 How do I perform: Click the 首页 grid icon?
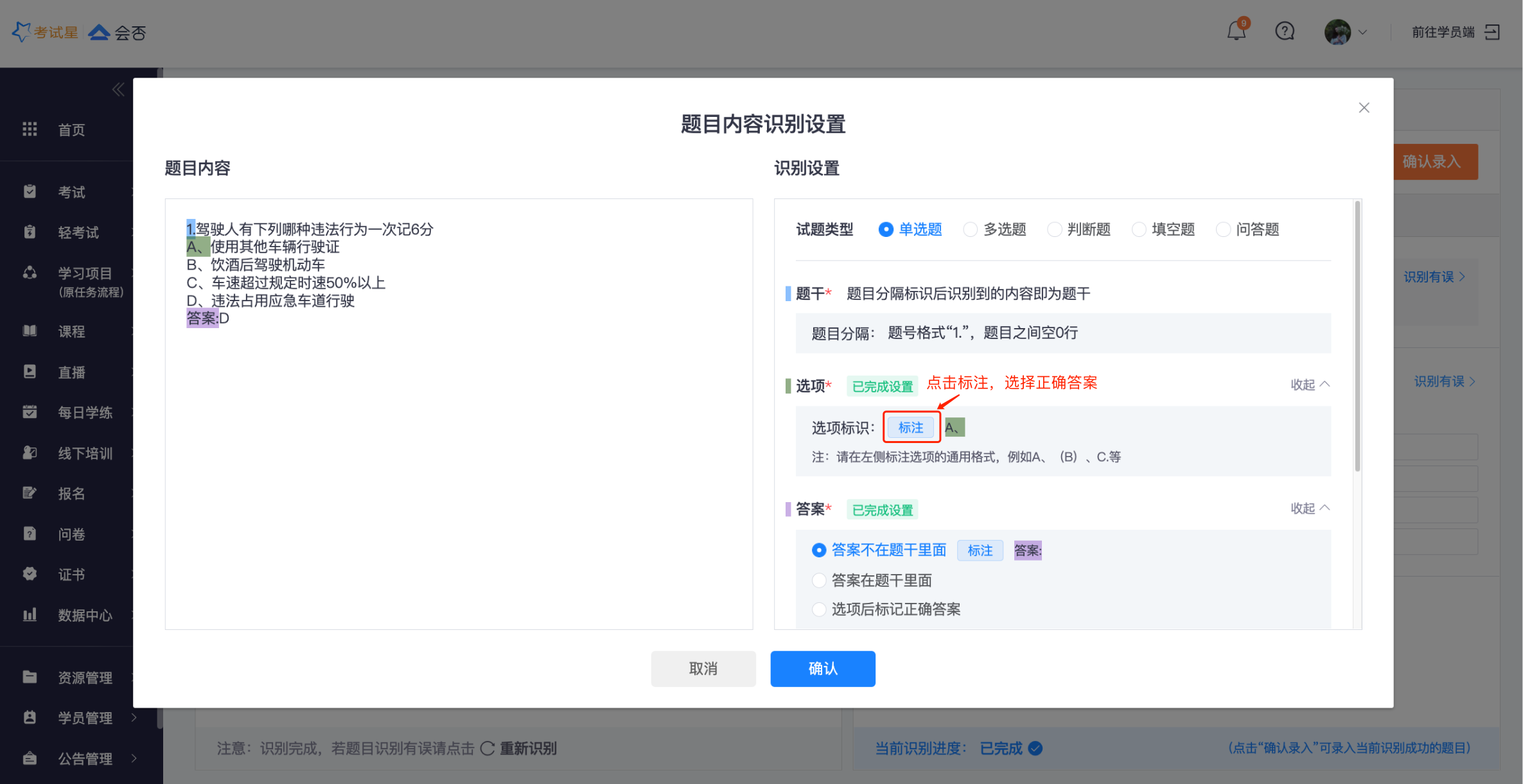(30, 129)
